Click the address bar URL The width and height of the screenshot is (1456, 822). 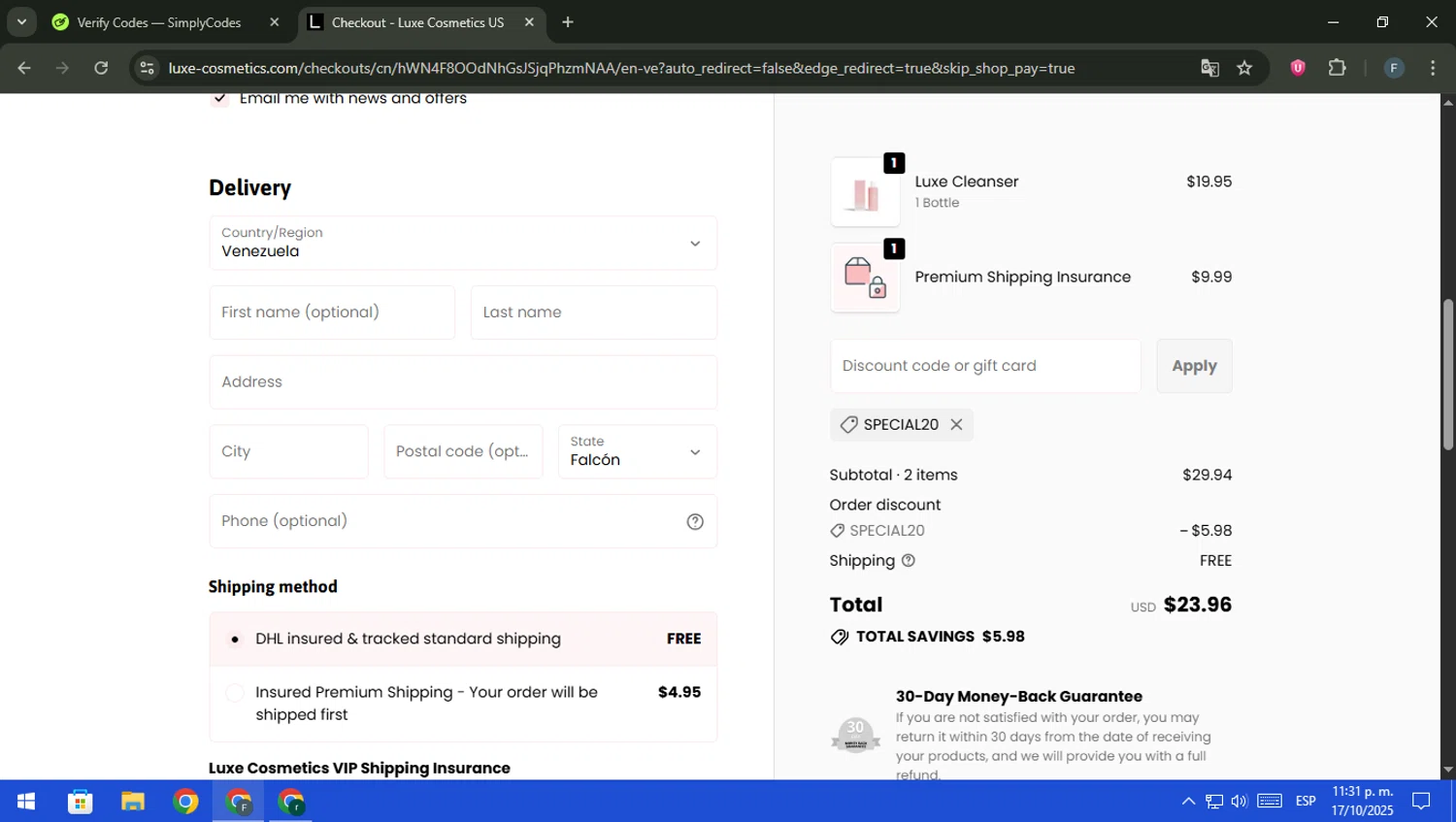(x=621, y=68)
